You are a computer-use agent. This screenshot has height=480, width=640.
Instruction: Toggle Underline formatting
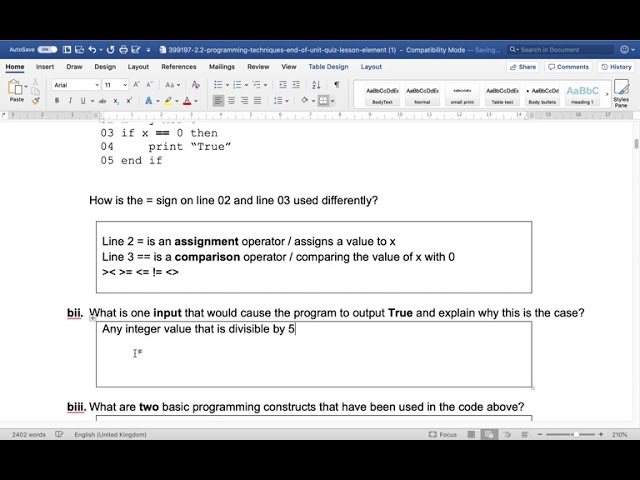(83, 101)
